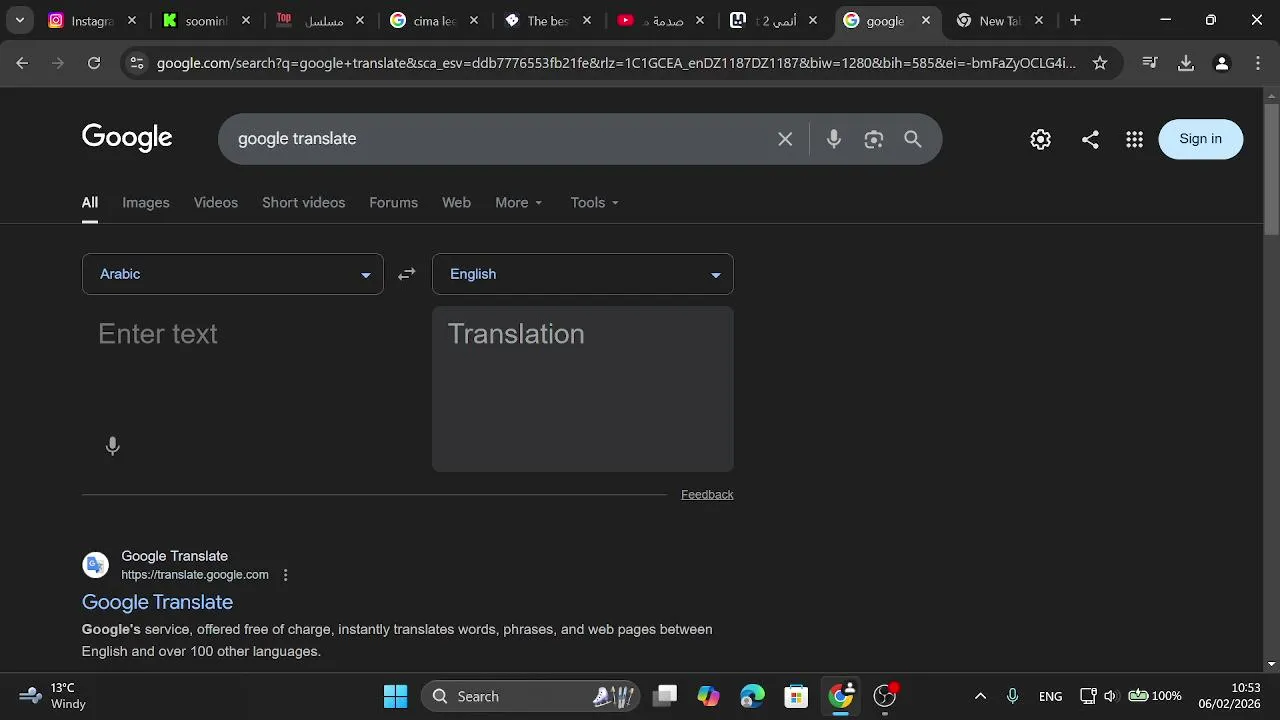Show hidden system tray icons
The width and height of the screenshot is (1280, 720).
point(980,696)
